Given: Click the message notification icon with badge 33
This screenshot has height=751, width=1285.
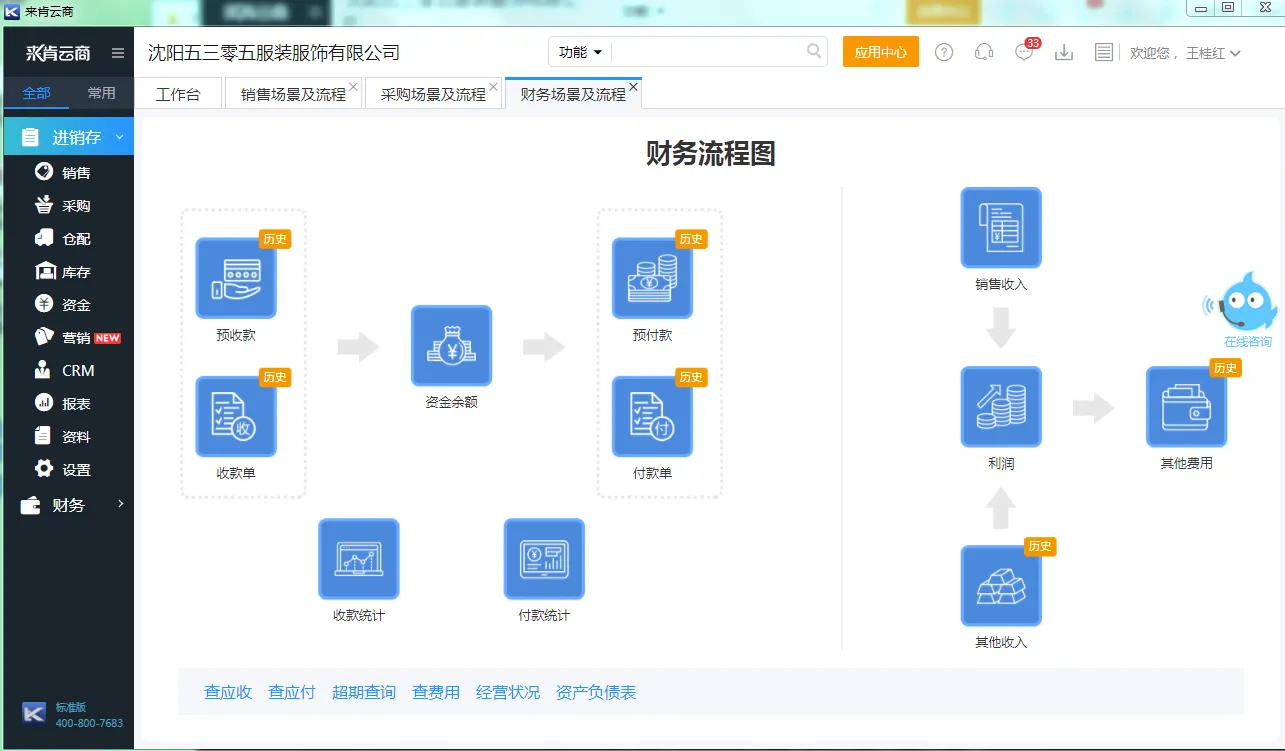Looking at the screenshot, I should tap(1023, 53).
